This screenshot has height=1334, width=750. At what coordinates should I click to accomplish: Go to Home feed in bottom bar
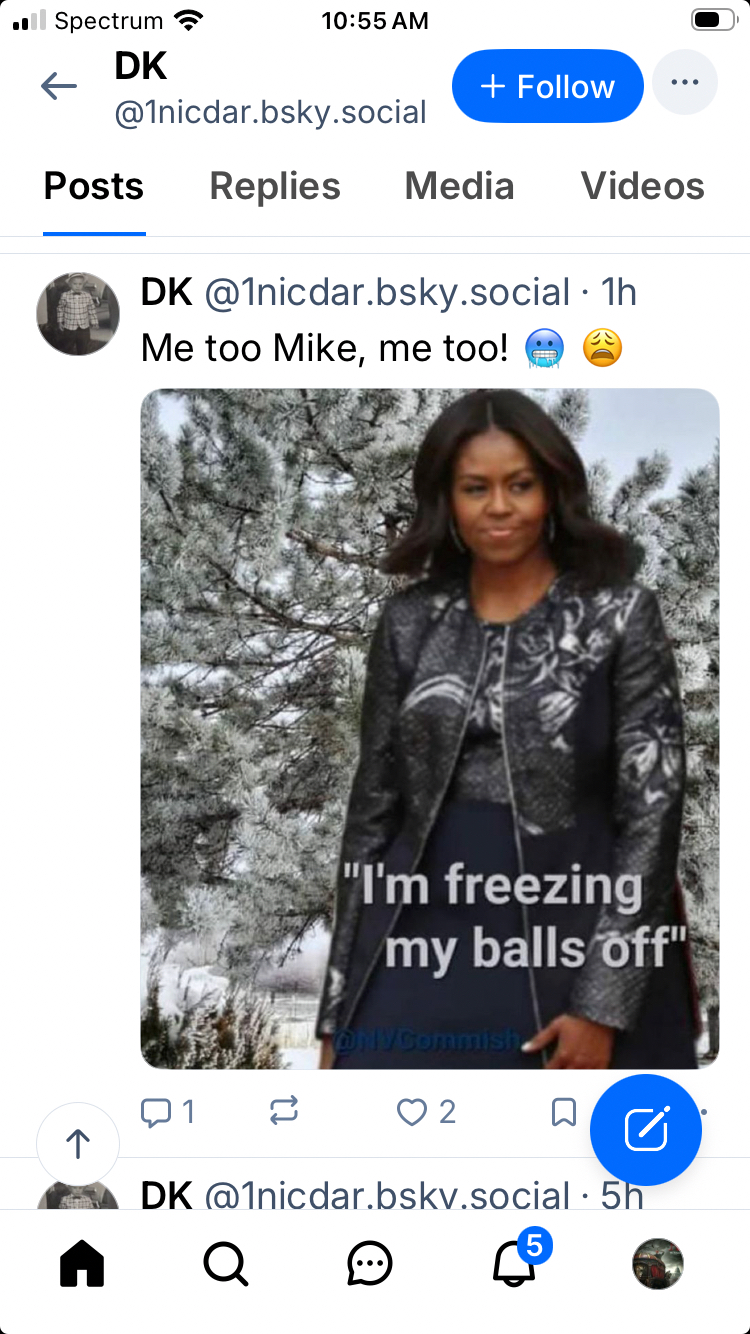click(82, 1265)
